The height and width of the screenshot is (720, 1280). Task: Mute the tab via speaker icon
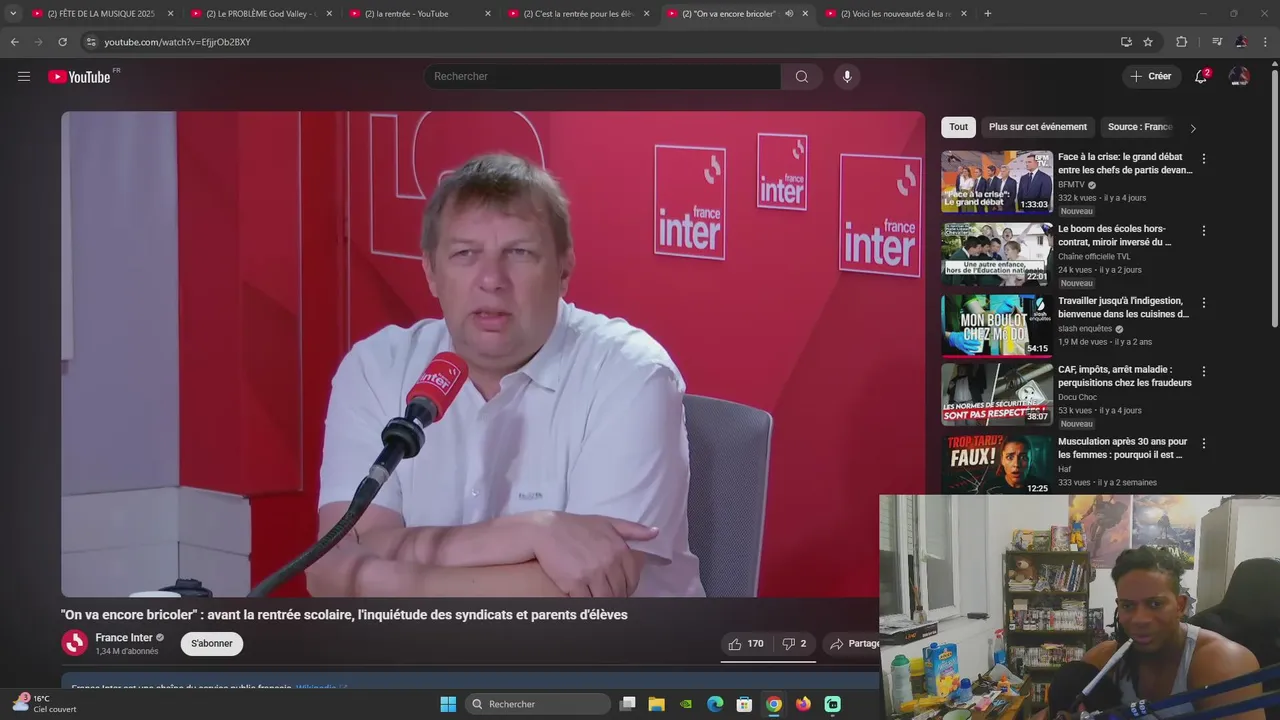tap(789, 14)
